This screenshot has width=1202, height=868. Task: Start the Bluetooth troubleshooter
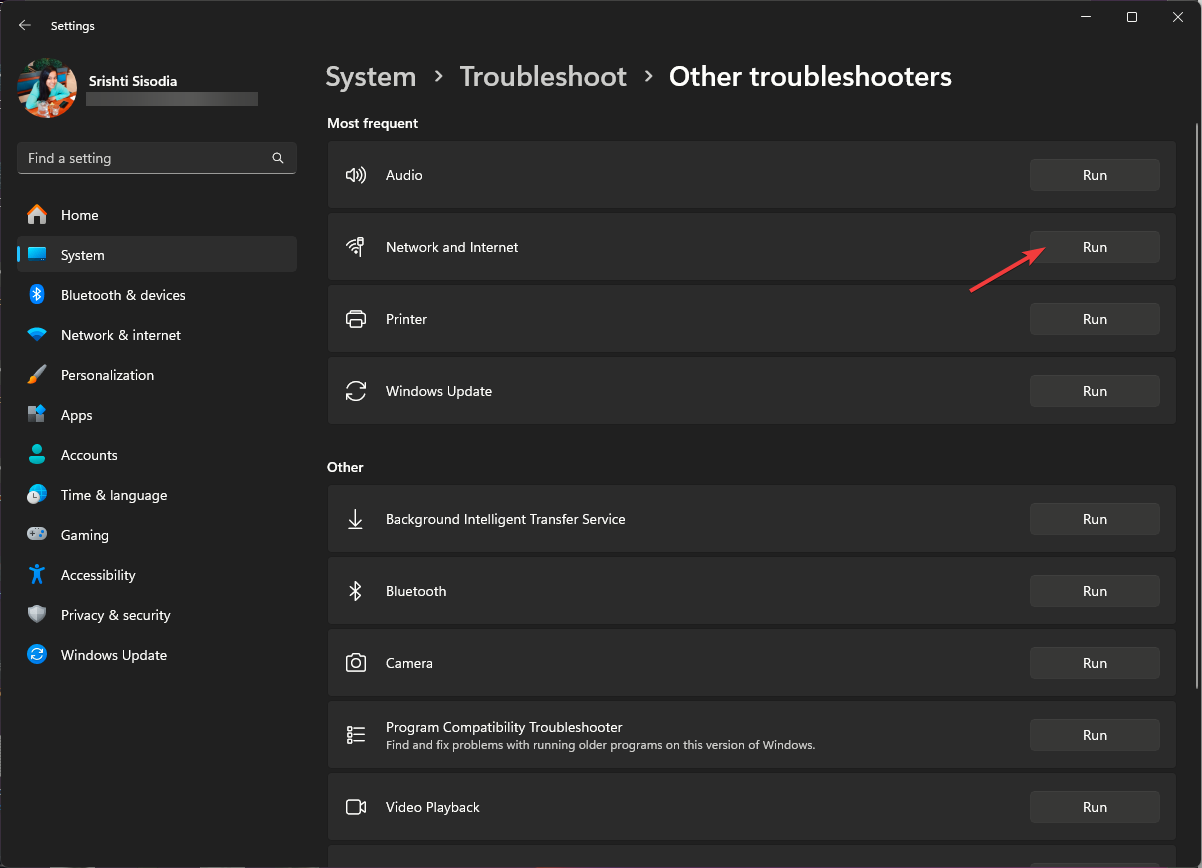click(x=1094, y=591)
